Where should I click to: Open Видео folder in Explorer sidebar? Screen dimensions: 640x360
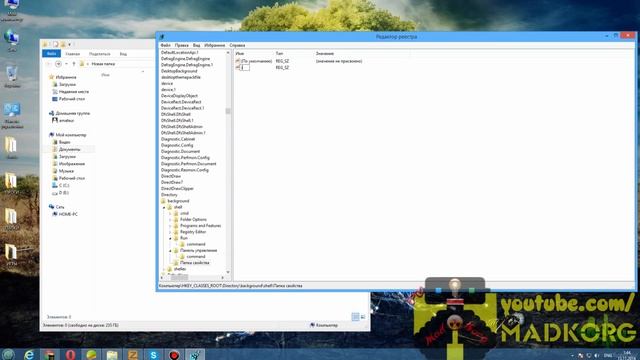64,142
